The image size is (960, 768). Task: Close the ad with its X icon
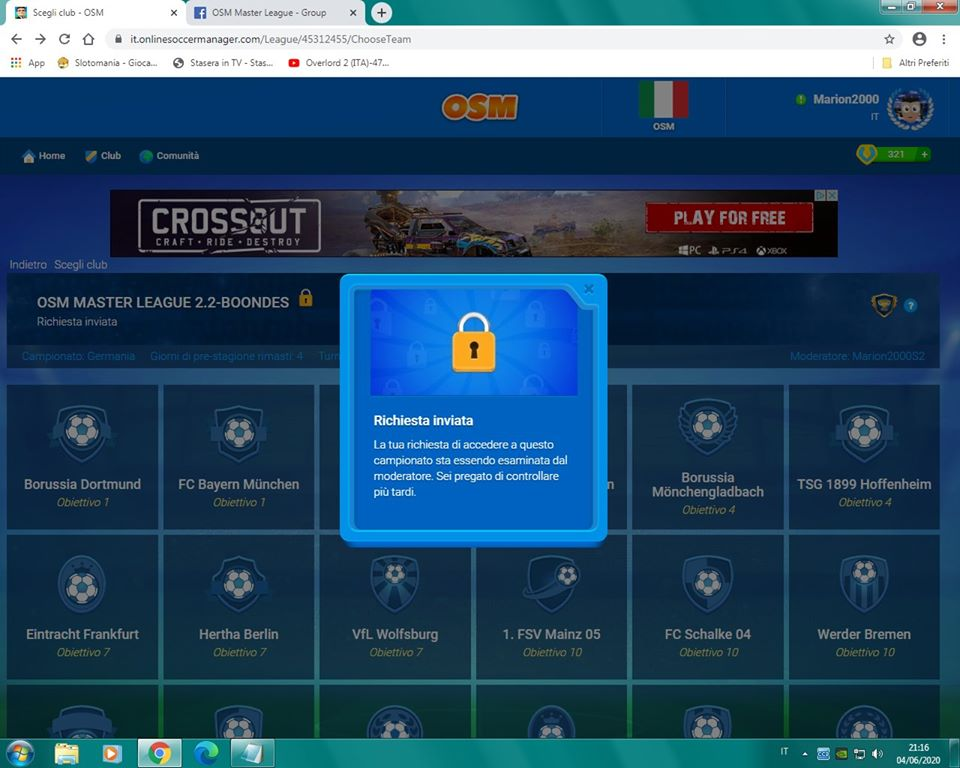click(x=832, y=195)
